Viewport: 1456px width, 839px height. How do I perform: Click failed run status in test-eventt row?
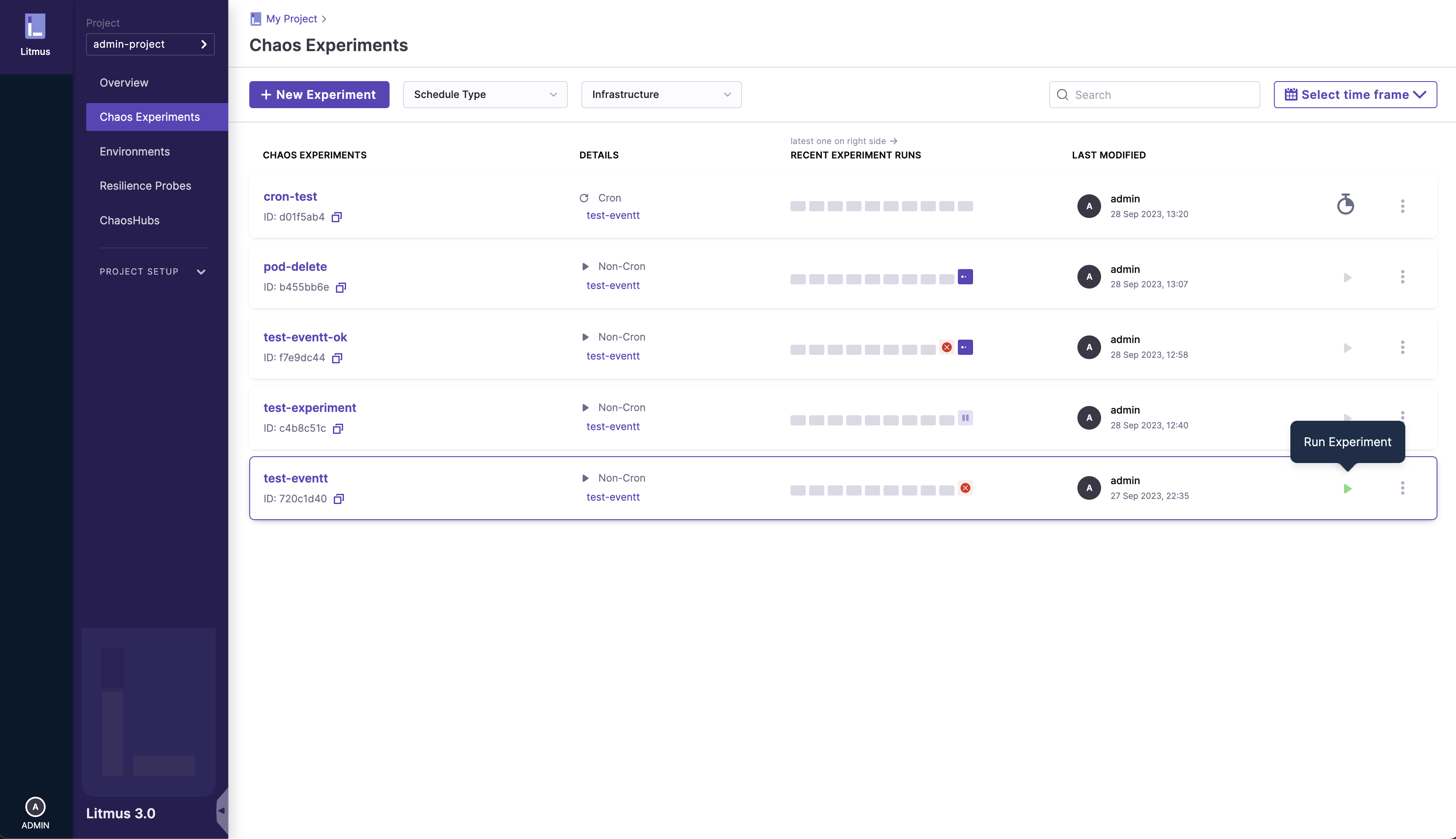point(965,489)
